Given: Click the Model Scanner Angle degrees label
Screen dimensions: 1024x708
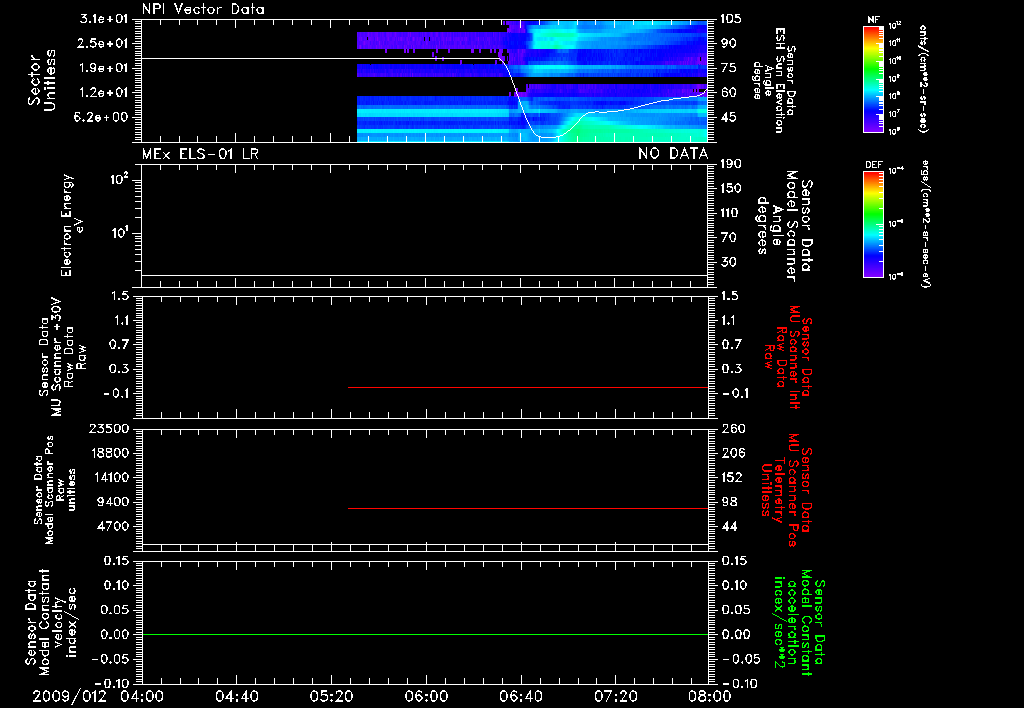Looking at the screenshot, I should click(x=784, y=226).
